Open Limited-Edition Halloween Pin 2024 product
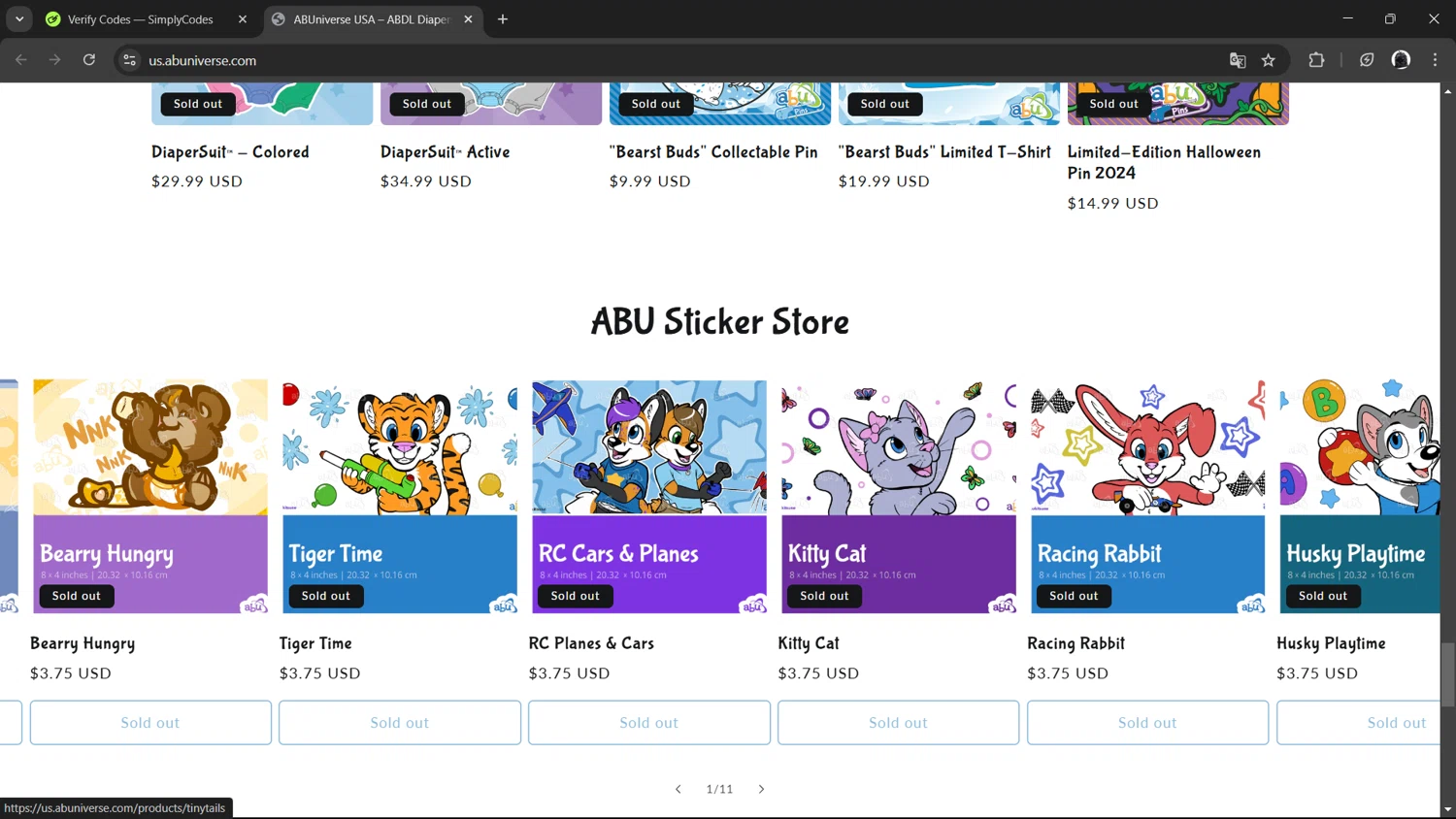 tap(1164, 162)
